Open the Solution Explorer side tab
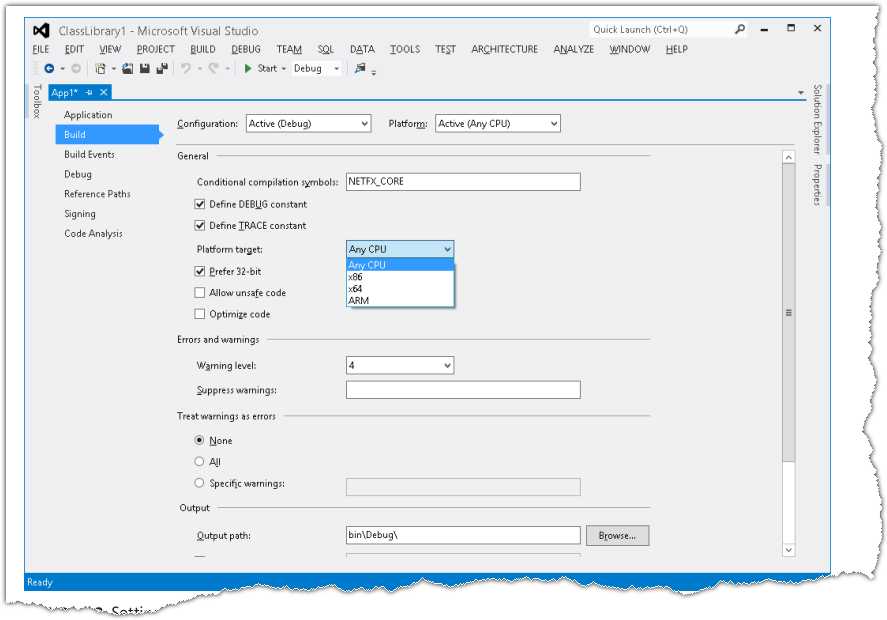Viewport: 887px width, 620px height. pyautogui.click(x=817, y=119)
